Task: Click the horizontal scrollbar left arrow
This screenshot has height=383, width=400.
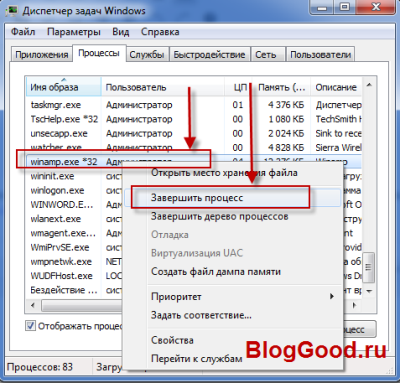Action: click(x=32, y=305)
